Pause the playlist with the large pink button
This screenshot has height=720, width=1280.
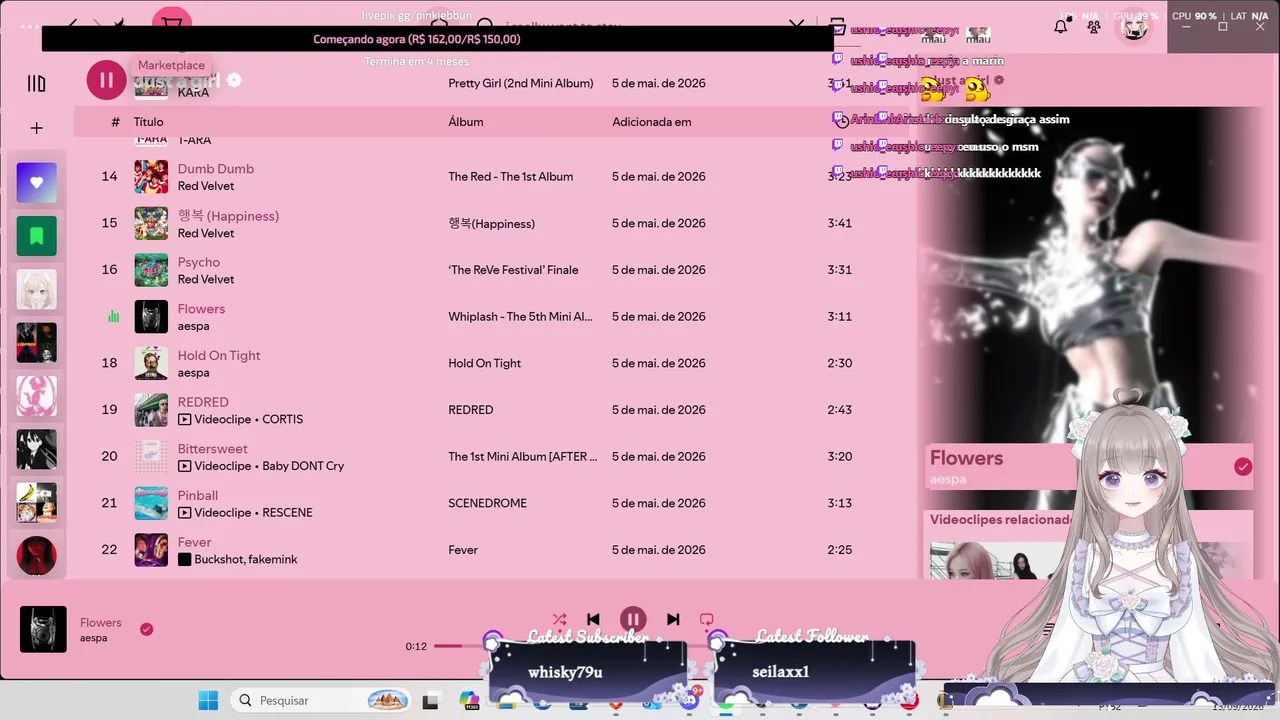click(106, 80)
